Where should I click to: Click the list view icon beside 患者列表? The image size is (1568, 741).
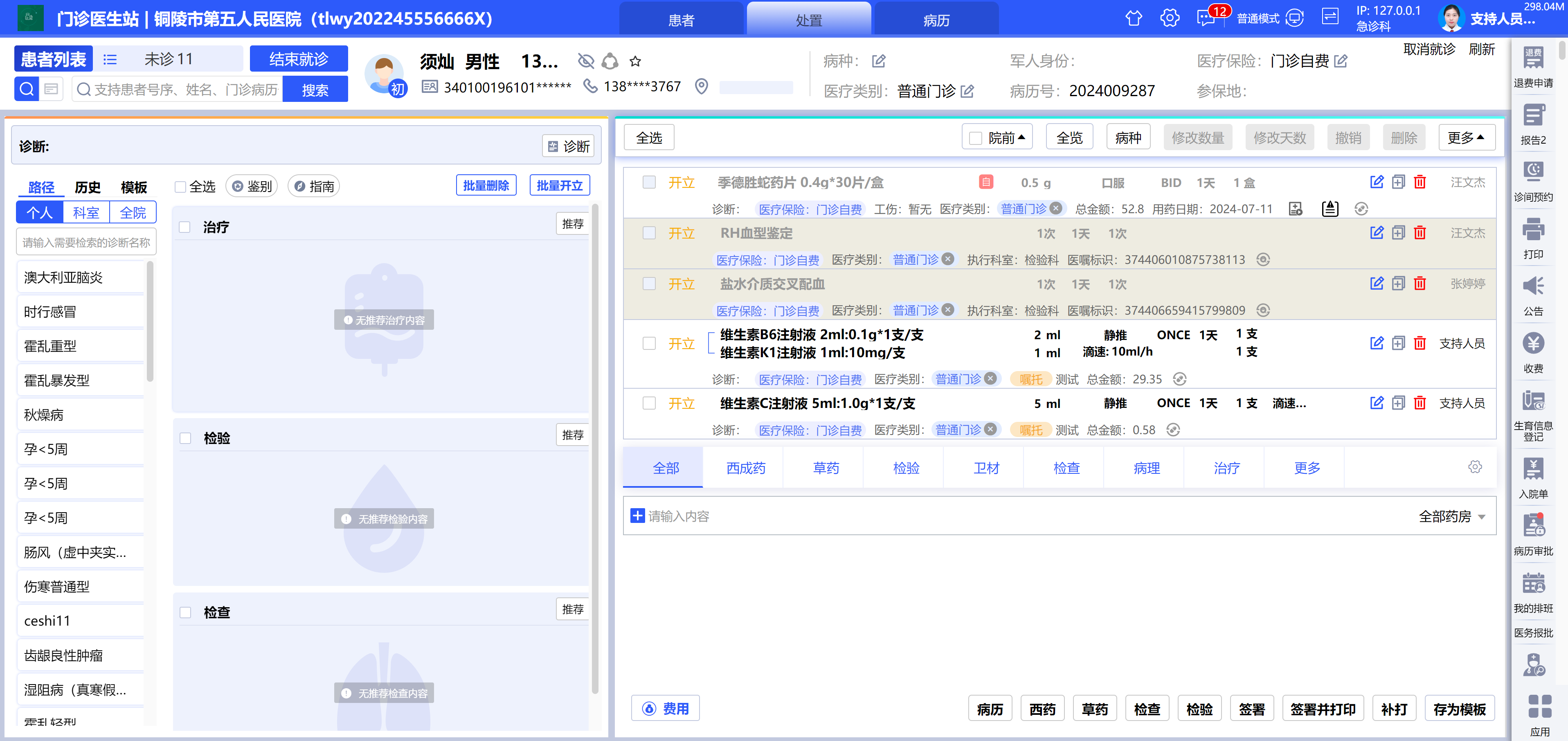[110, 59]
